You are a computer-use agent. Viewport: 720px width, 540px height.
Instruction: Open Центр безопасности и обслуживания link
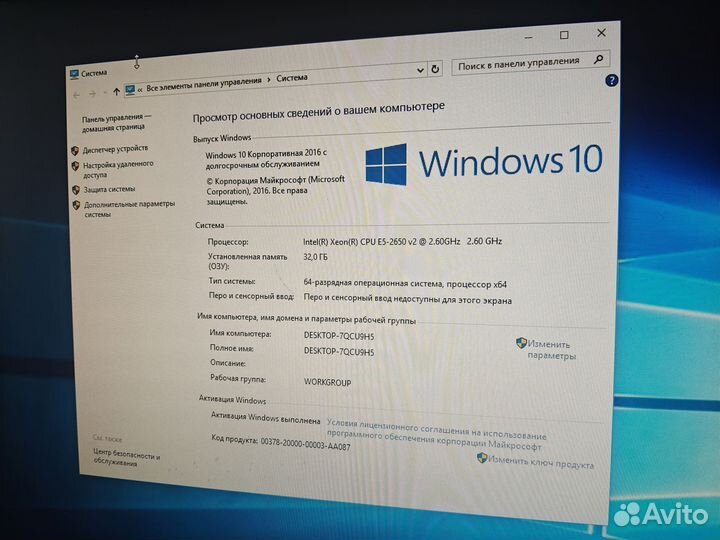click(127, 457)
